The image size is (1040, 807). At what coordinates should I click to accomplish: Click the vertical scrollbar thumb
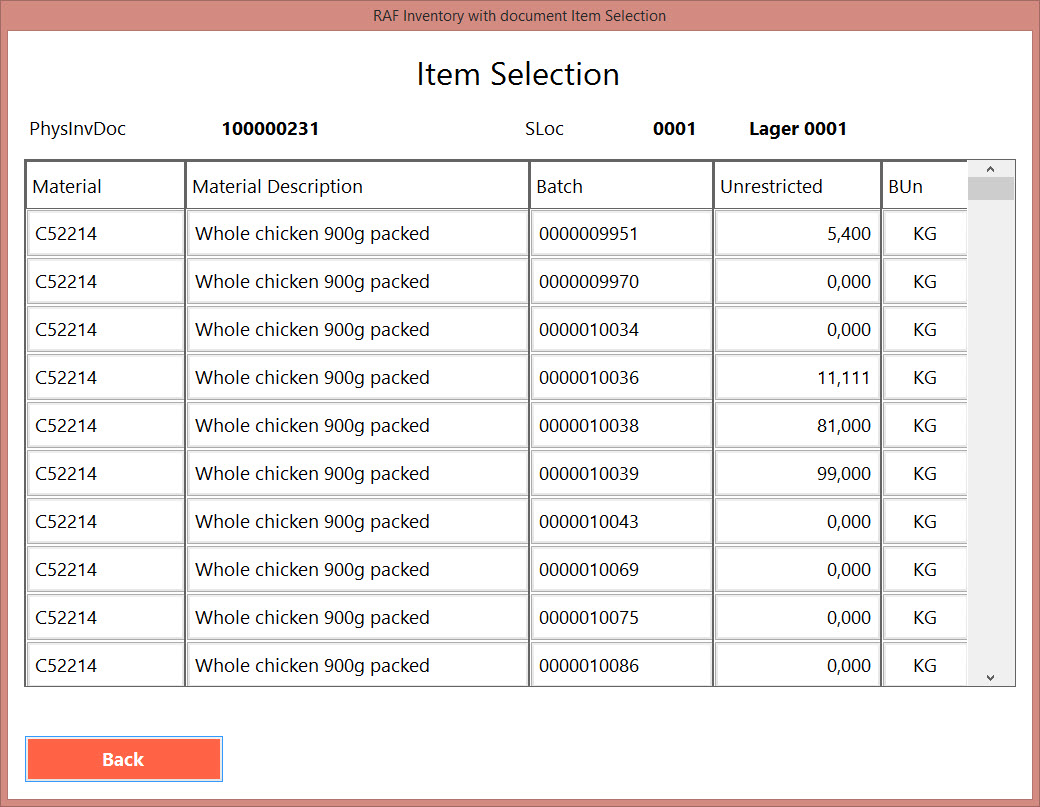(x=990, y=189)
